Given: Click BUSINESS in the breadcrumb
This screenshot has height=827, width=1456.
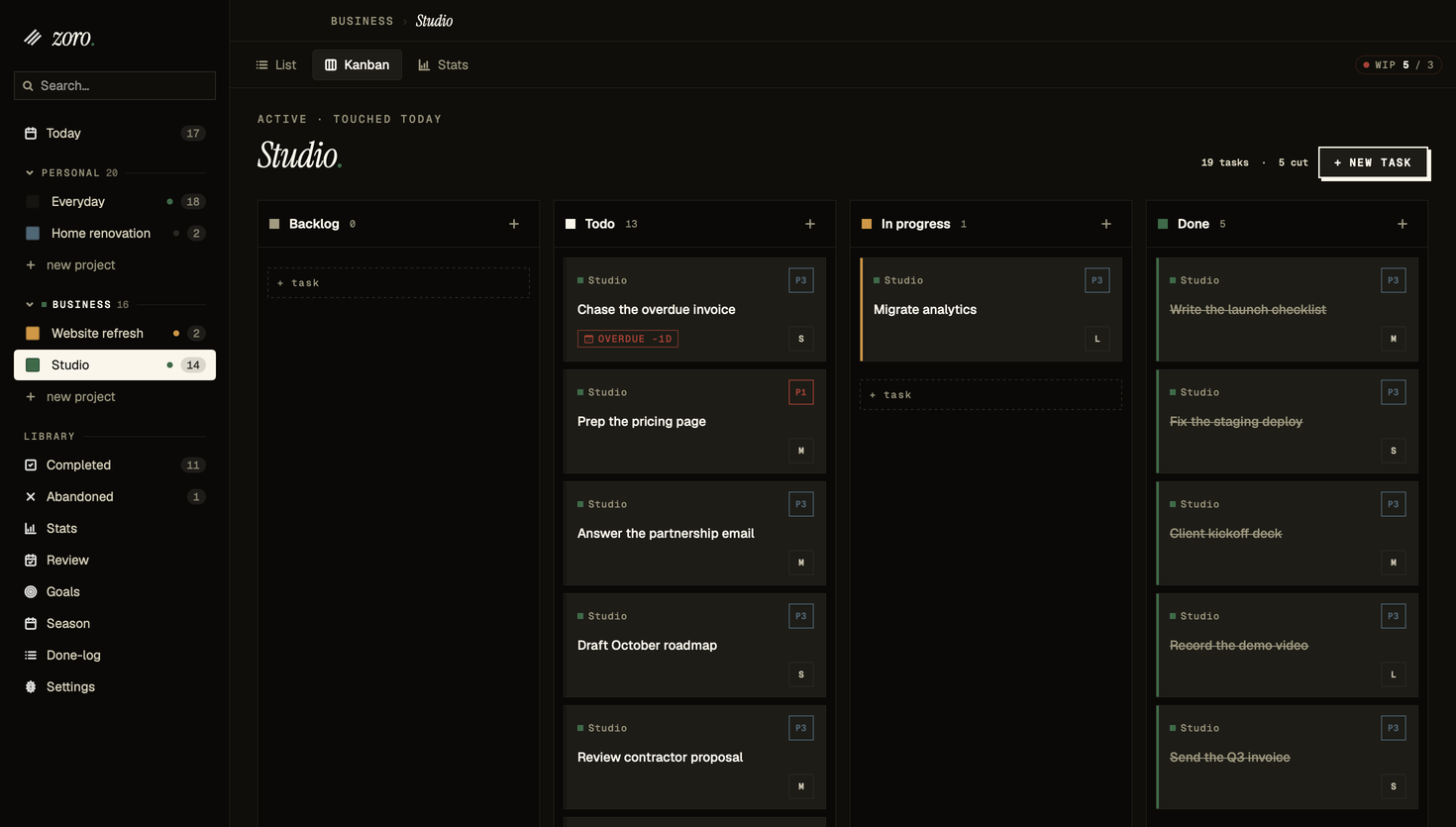Looking at the screenshot, I should (x=362, y=21).
